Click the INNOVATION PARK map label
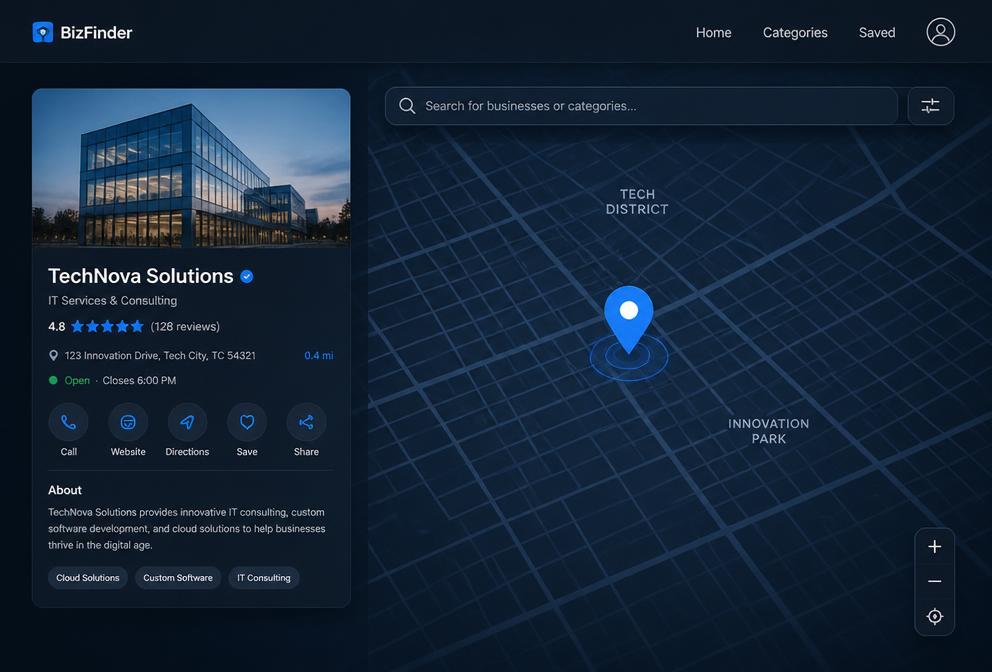 tap(769, 432)
